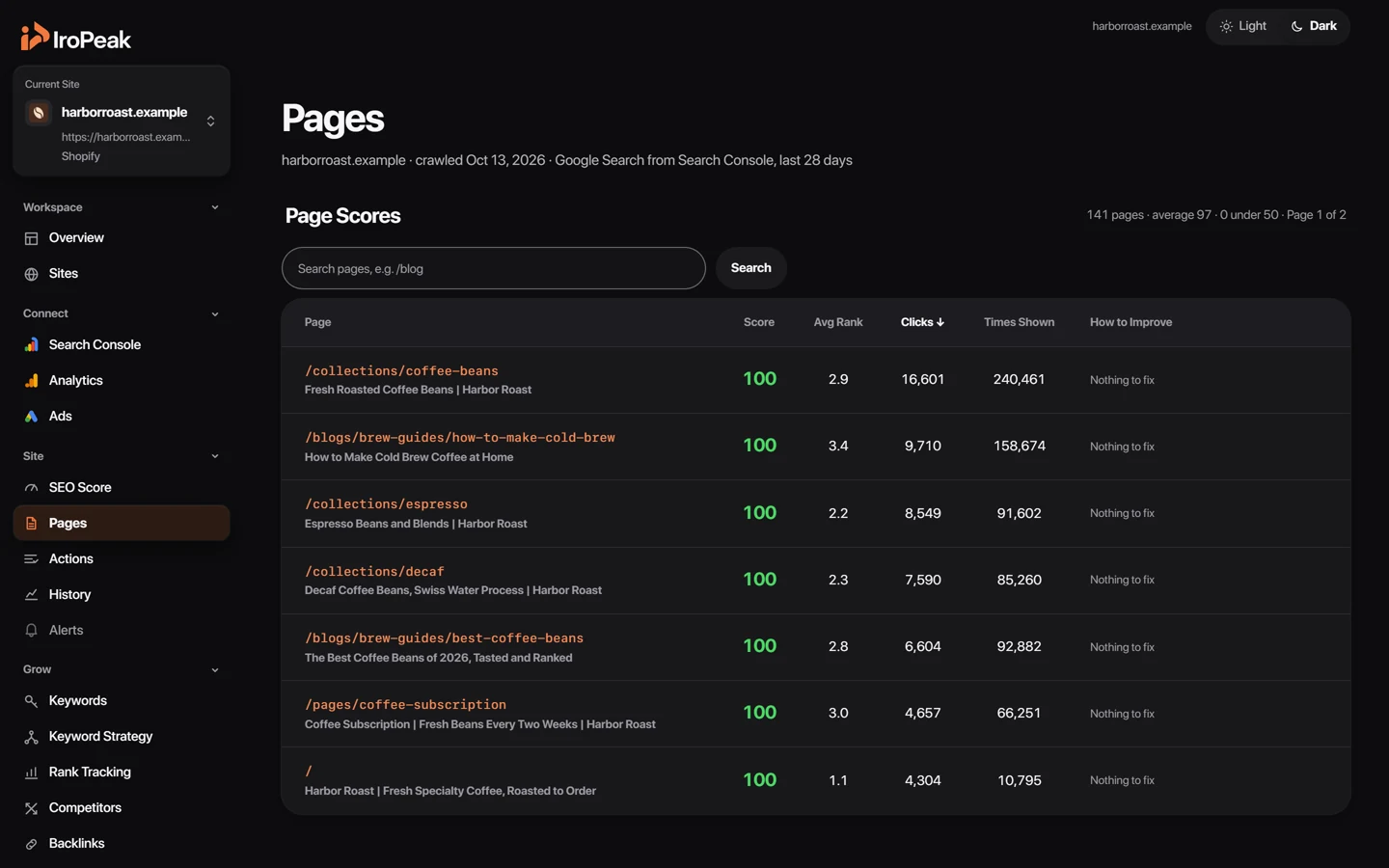Image resolution: width=1389 pixels, height=868 pixels.
Task: Switch to Light theme
Action: 1243,26
